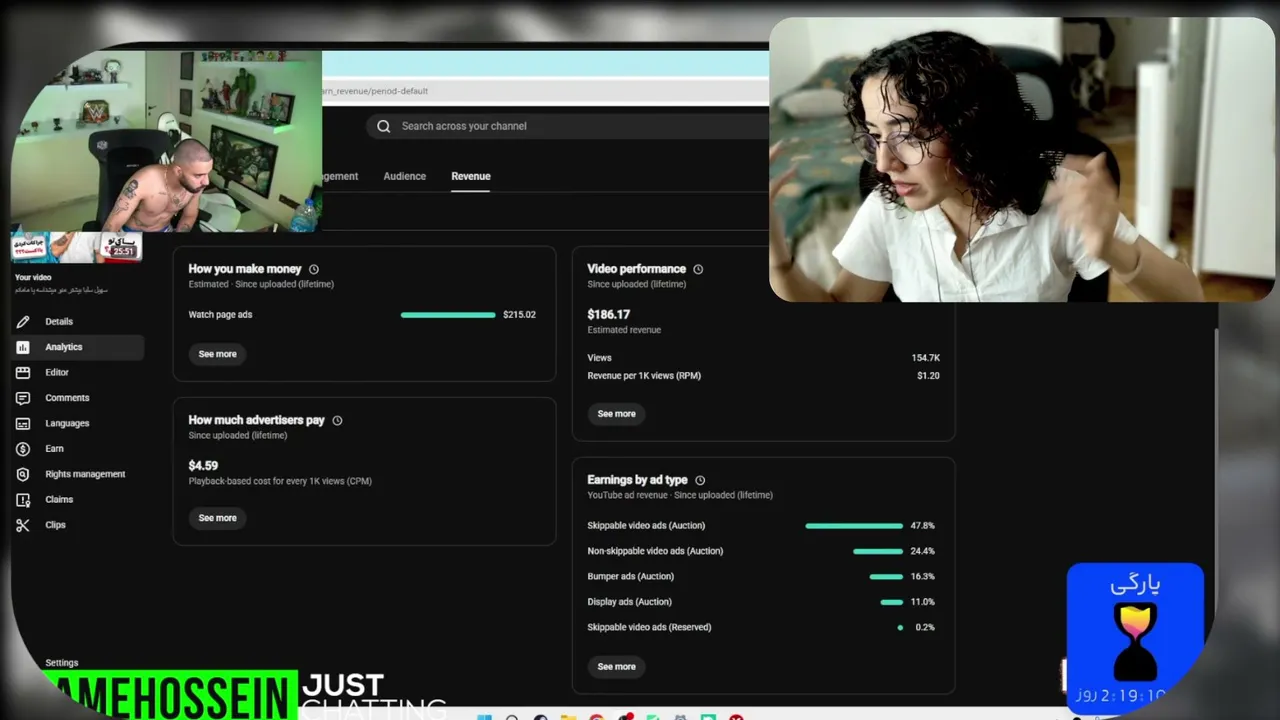Open the Editor clapperboard icon
Screen dimensions: 1280x720
(x=23, y=372)
